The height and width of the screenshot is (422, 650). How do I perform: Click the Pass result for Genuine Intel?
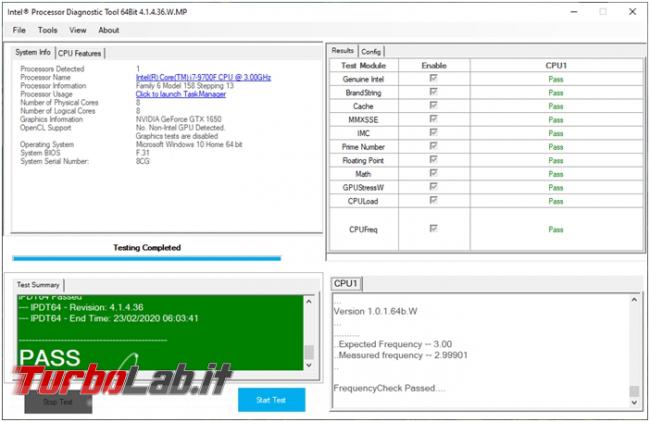(556, 79)
